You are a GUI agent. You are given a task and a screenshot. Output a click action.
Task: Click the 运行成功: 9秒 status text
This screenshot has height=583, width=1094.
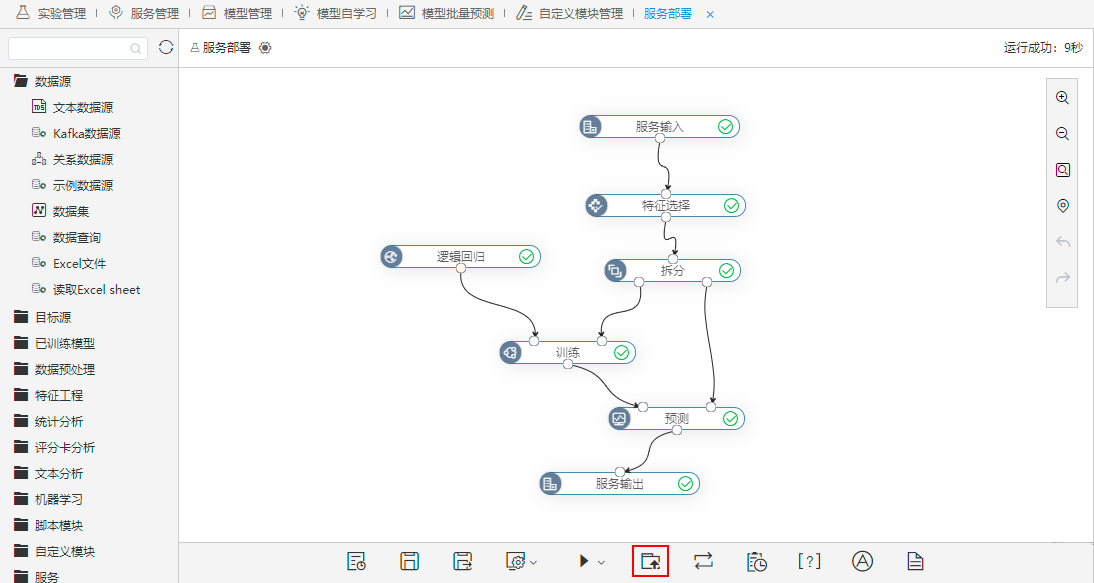tap(1043, 47)
